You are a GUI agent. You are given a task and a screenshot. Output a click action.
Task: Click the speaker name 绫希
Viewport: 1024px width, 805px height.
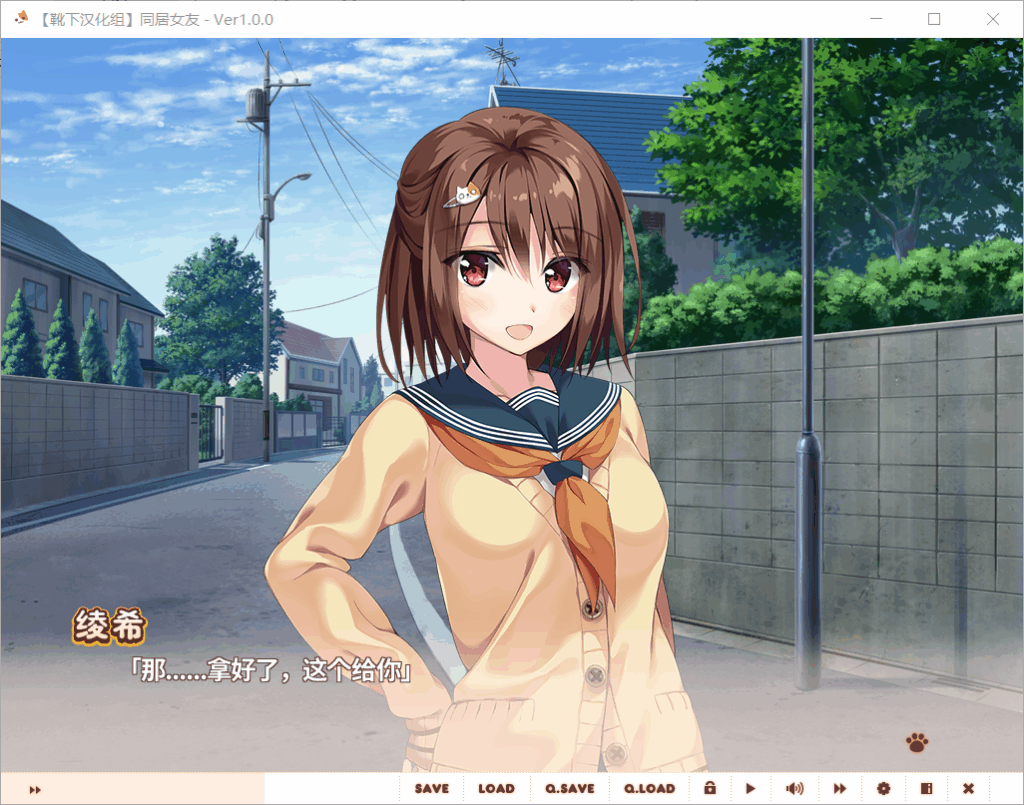click(109, 626)
